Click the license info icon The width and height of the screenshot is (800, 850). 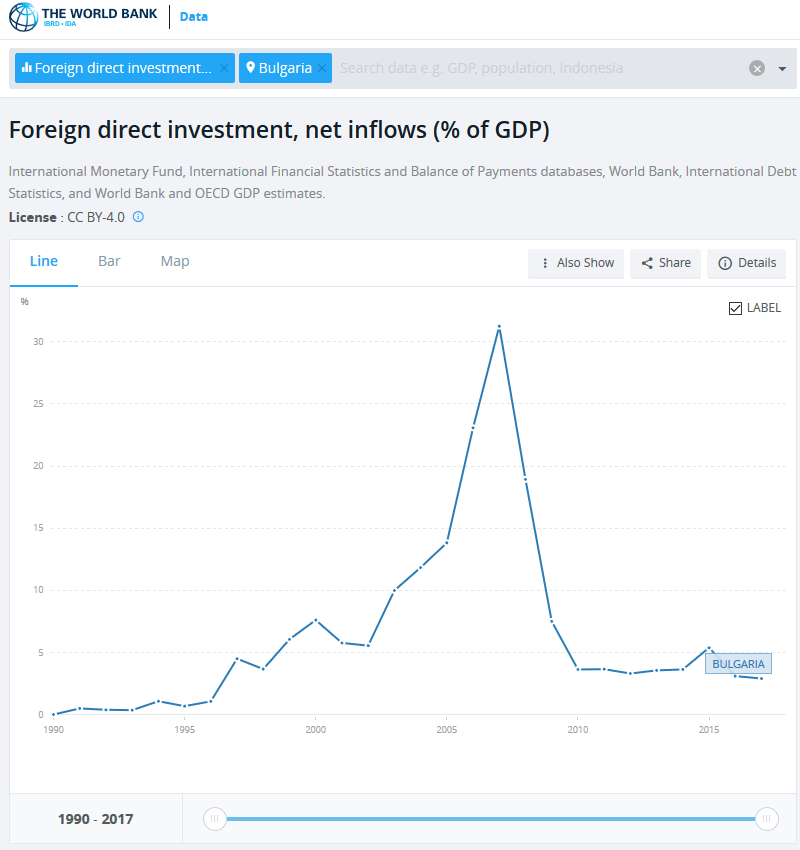point(139,217)
